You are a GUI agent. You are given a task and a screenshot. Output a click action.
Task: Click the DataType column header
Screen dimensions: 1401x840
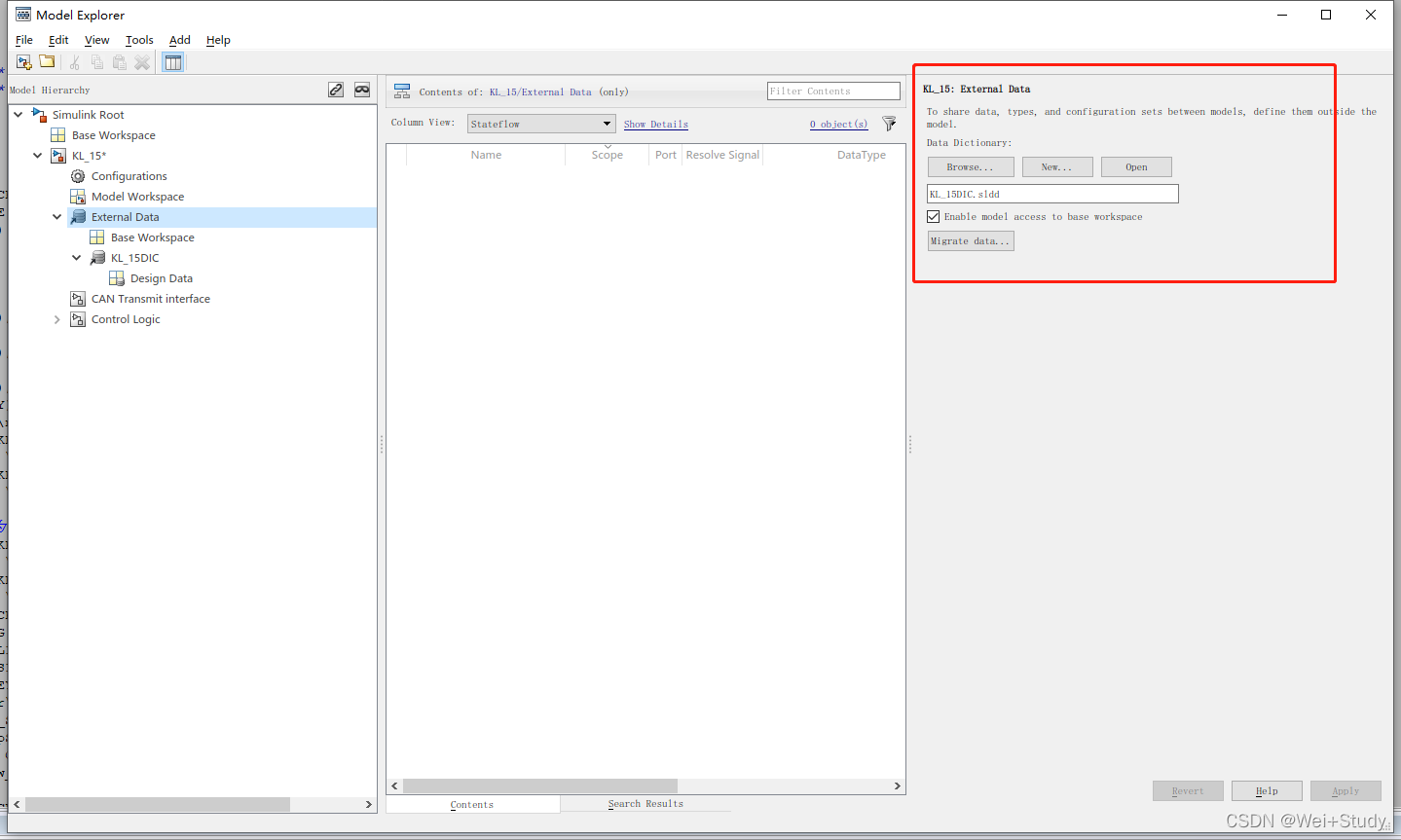pos(862,155)
